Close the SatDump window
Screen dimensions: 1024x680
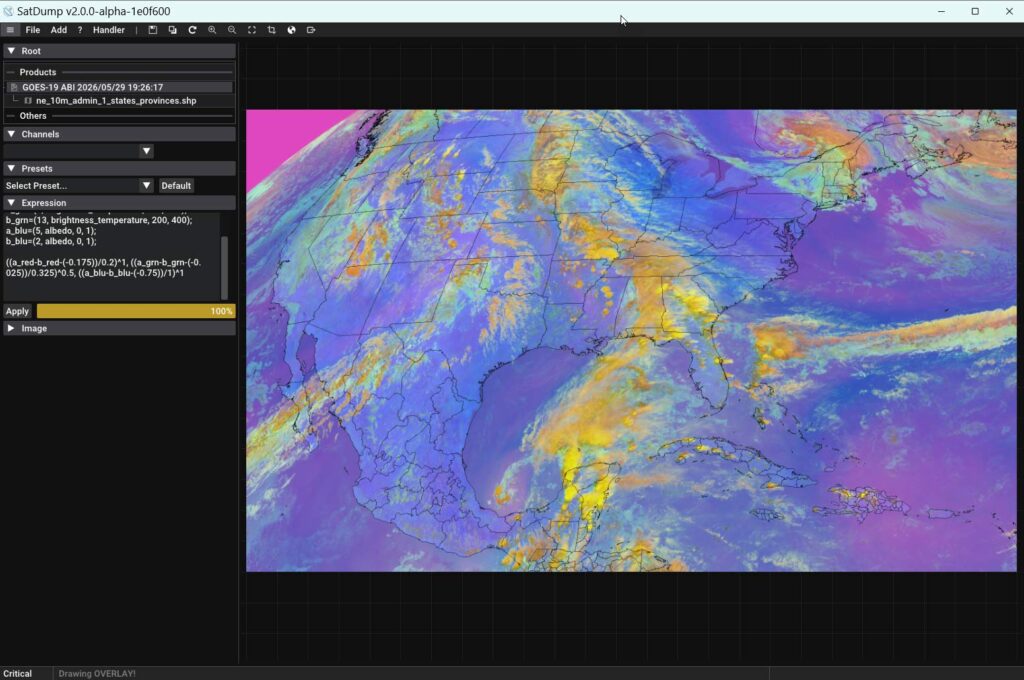tap(1009, 11)
